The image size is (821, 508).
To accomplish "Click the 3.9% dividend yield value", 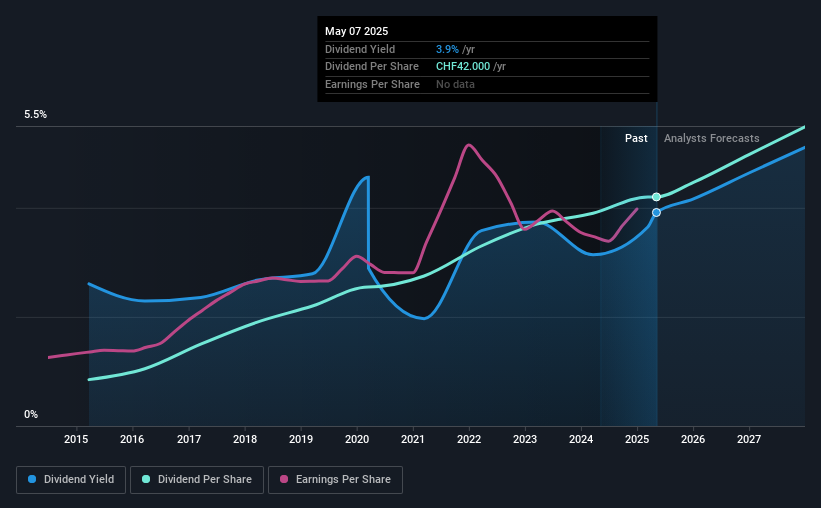I will coord(447,49).
